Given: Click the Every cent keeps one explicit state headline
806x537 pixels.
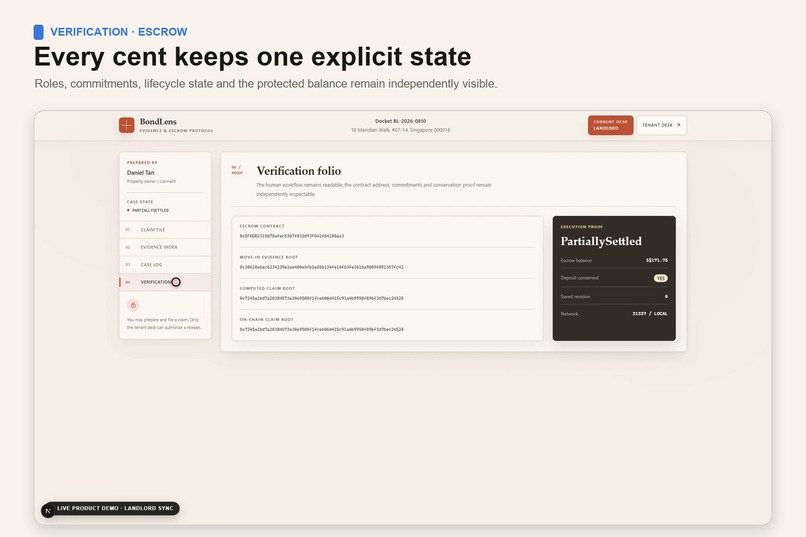Looking at the screenshot, I should click(252, 57).
